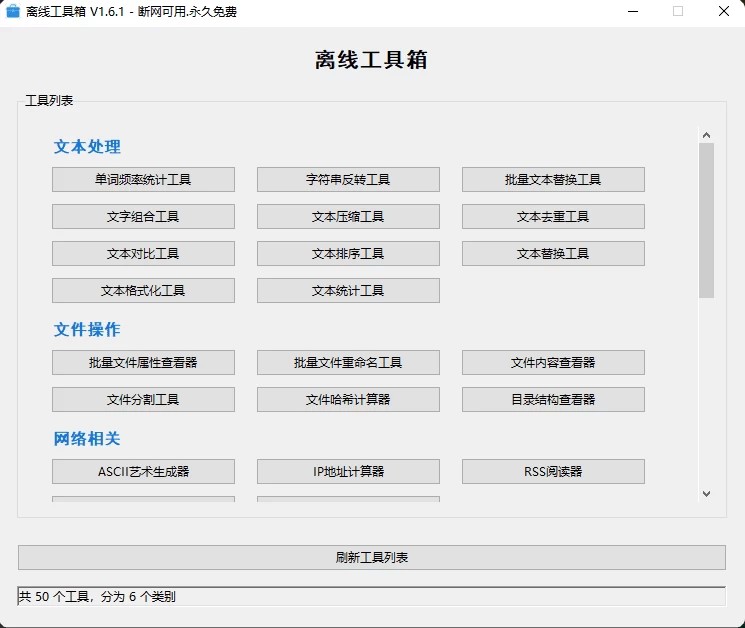Open 批量文本替换工具
Image resolution: width=745 pixels, height=628 pixels.
pos(553,180)
